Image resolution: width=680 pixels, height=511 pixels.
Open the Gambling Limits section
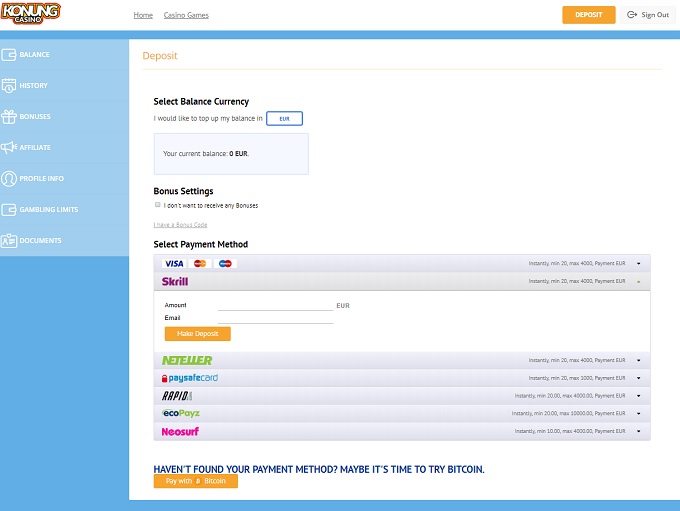pyautogui.click(x=48, y=210)
